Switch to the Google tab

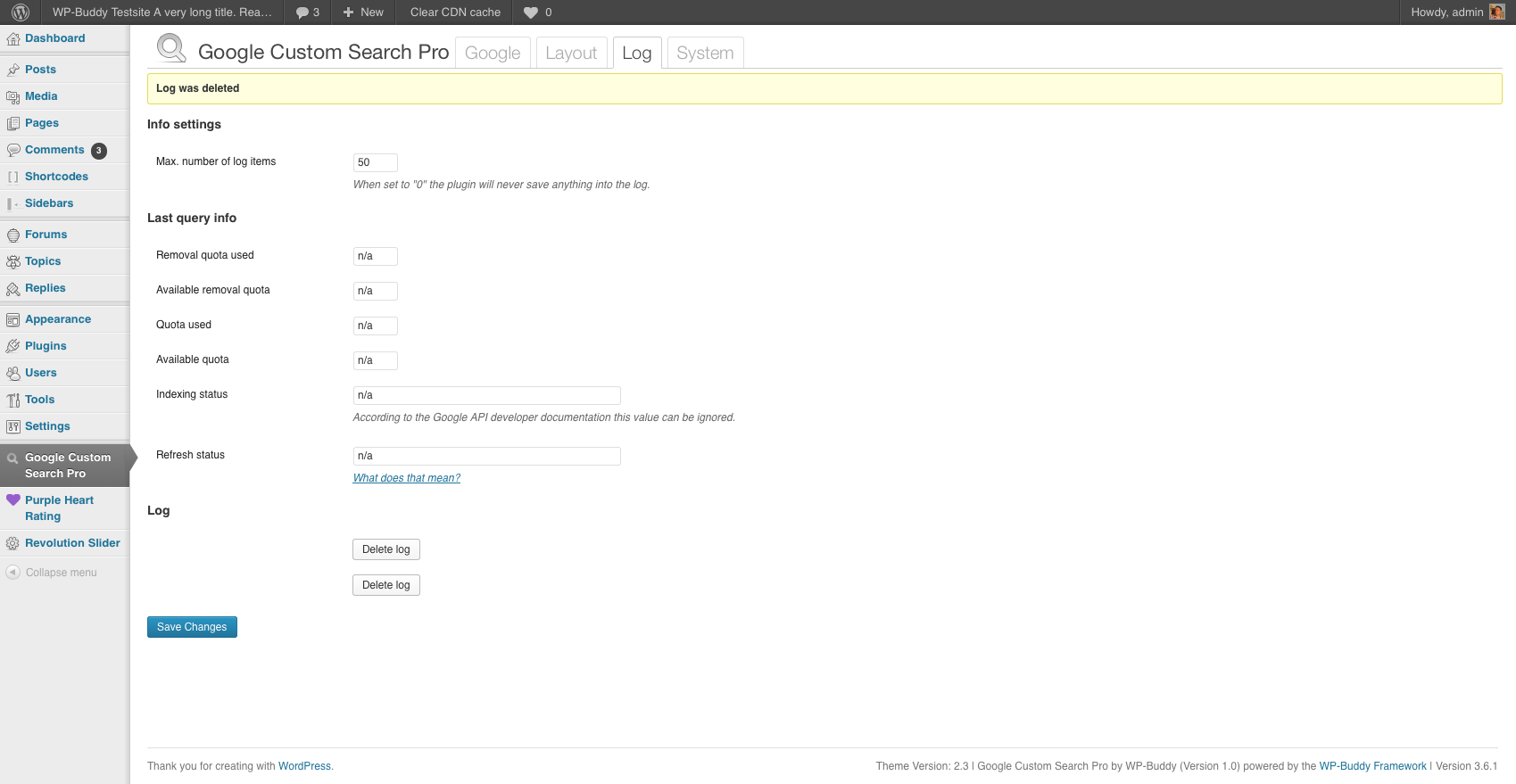[493, 53]
